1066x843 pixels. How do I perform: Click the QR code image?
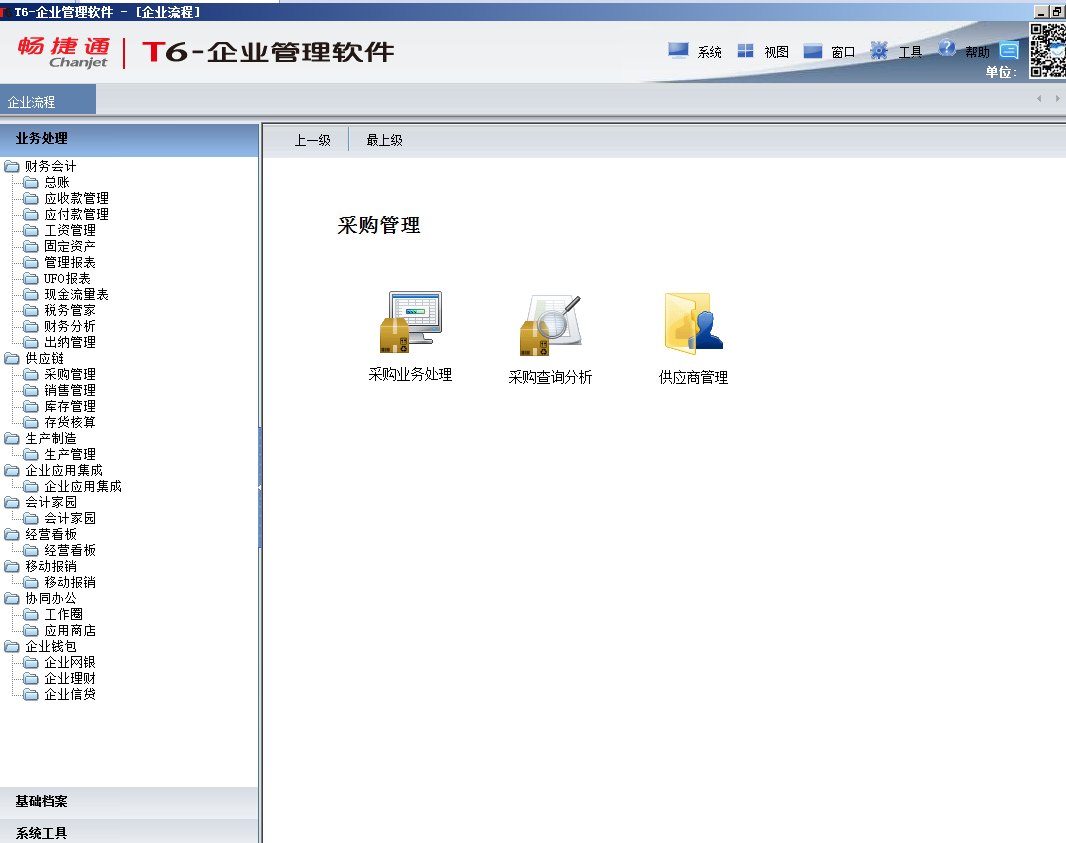1047,50
